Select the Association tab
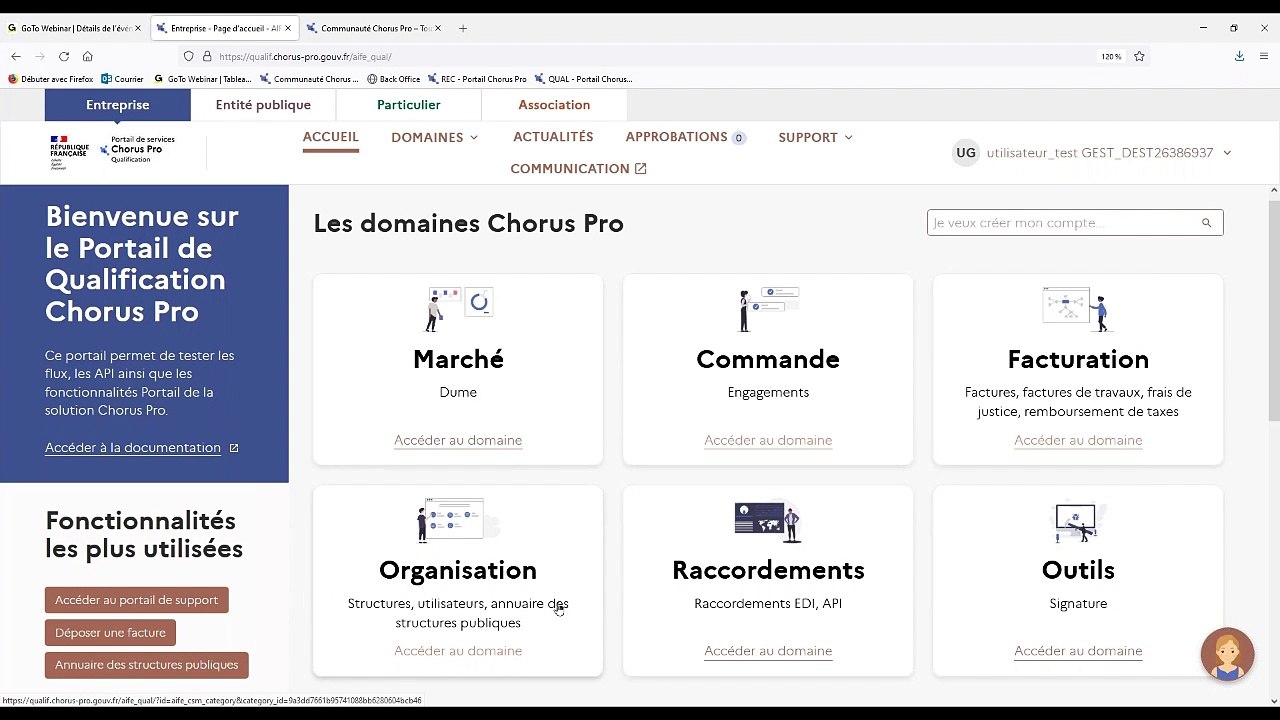1280x720 pixels. [554, 105]
